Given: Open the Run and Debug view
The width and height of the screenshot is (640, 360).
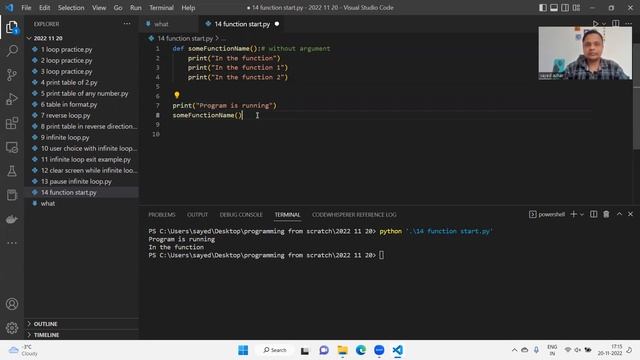Looking at the screenshot, I should (x=12, y=99).
